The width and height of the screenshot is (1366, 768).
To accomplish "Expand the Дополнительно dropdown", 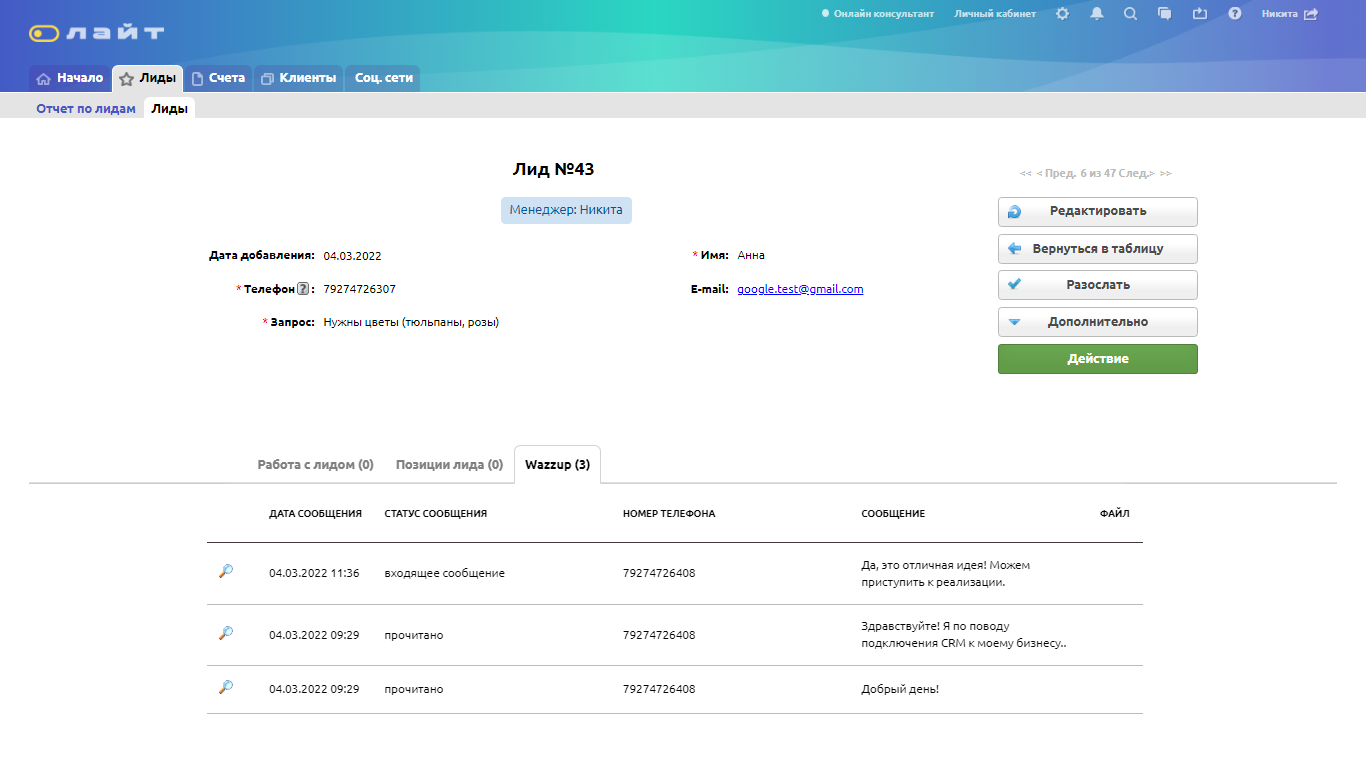I will [x=1097, y=322].
